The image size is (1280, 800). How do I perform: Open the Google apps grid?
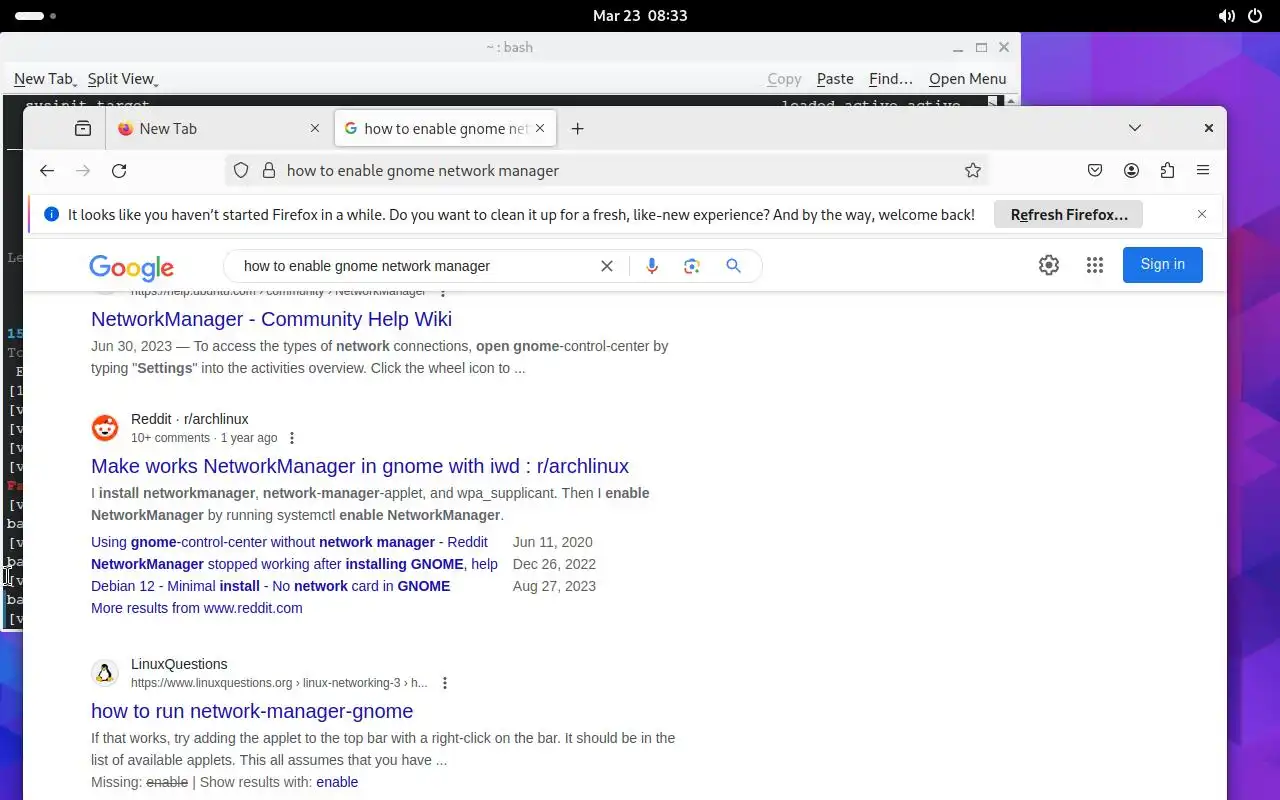(x=1095, y=265)
